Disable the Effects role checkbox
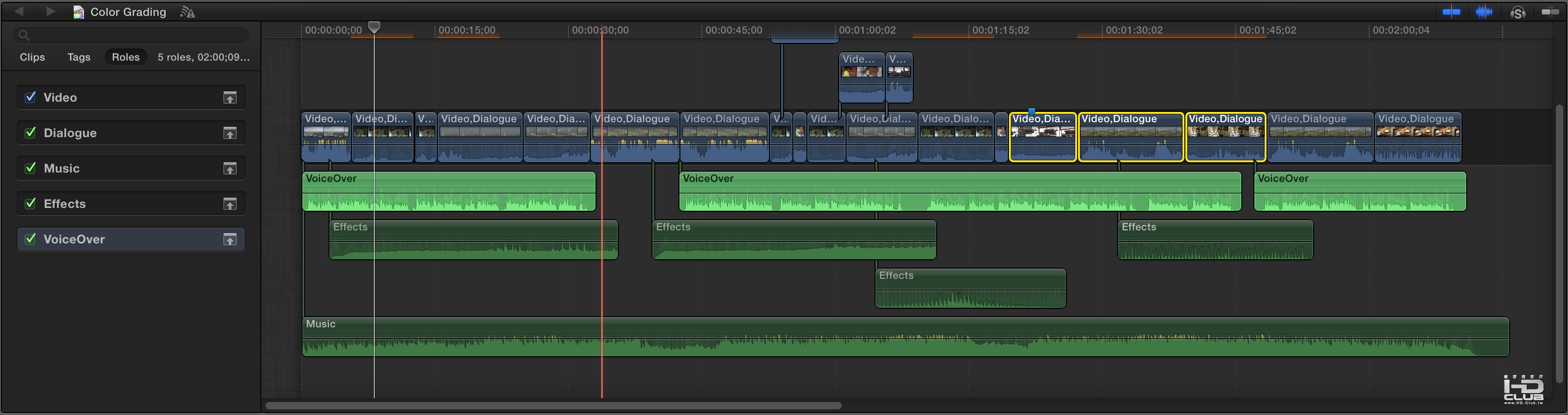The height and width of the screenshot is (415, 1568). click(x=30, y=203)
